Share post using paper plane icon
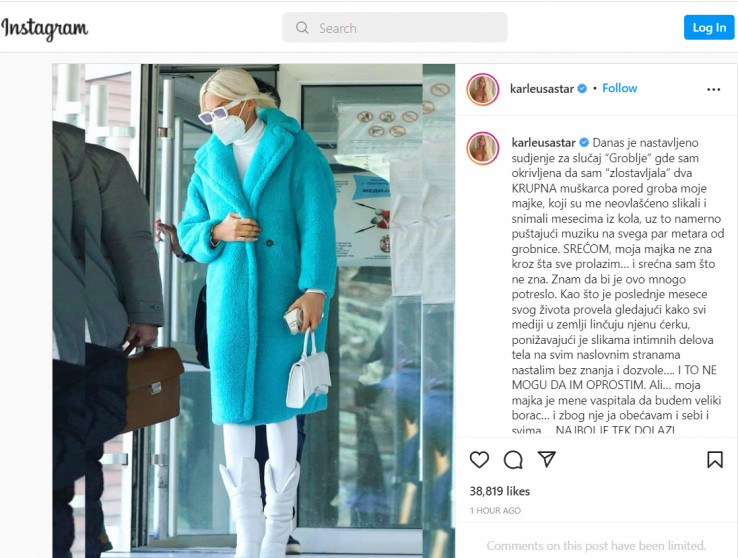 tap(546, 459)
